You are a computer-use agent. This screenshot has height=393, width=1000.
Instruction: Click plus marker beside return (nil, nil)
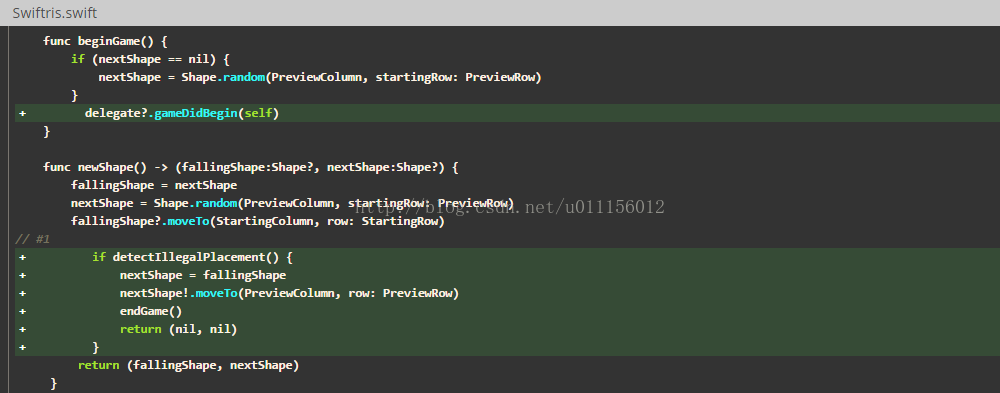(x=23, y=329)
